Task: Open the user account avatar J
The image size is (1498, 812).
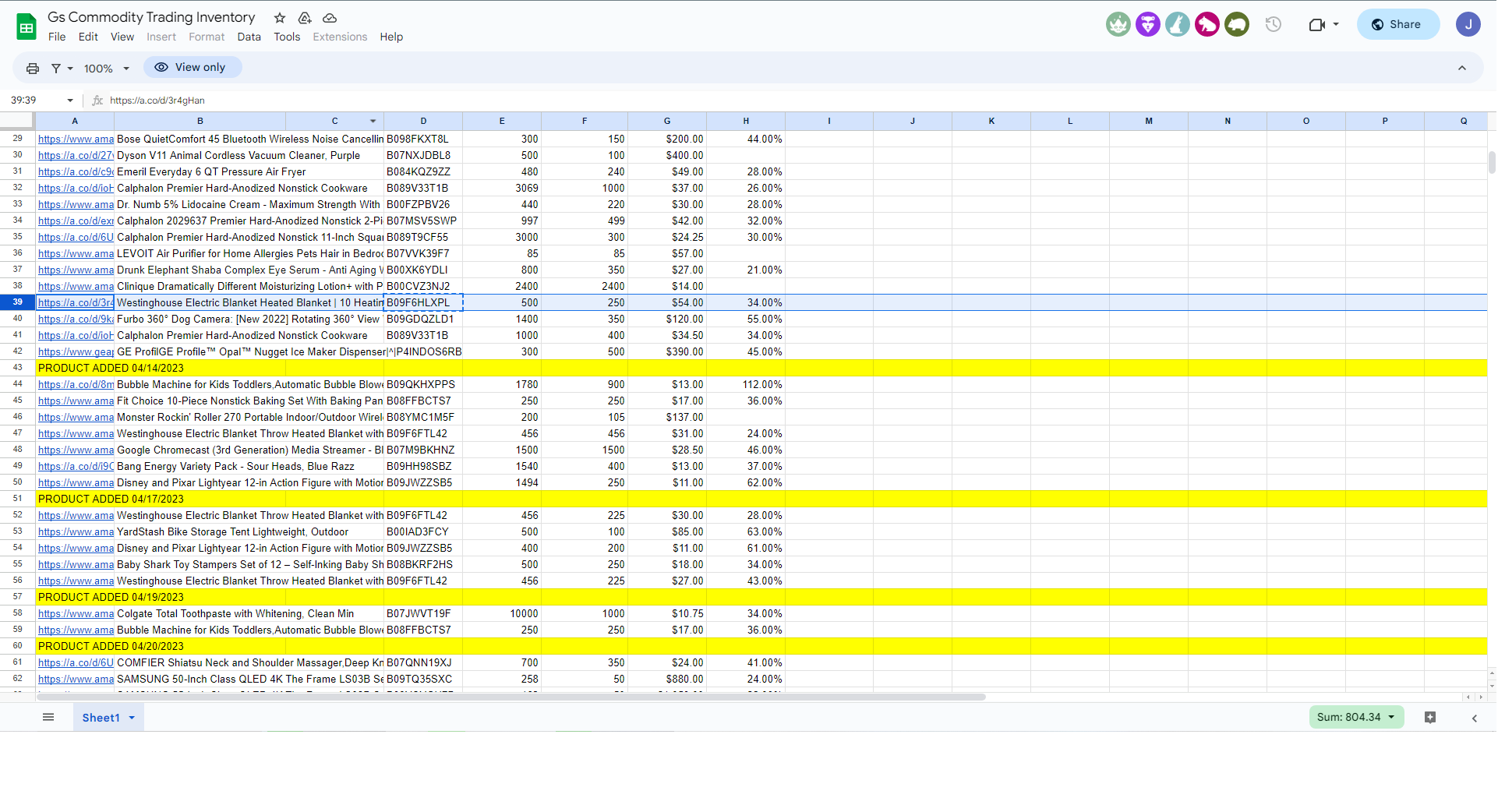Action: (1468, 24)
